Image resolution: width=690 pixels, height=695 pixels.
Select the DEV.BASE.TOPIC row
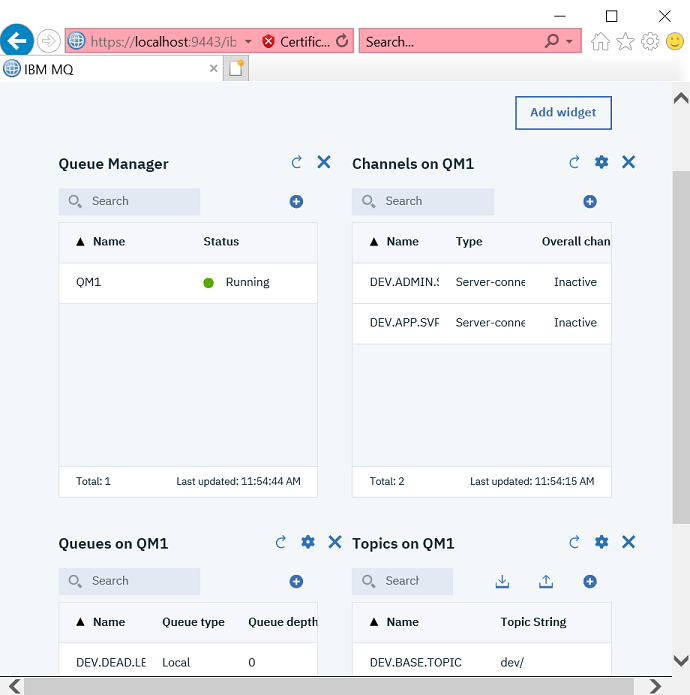click(x=482, y=661)
